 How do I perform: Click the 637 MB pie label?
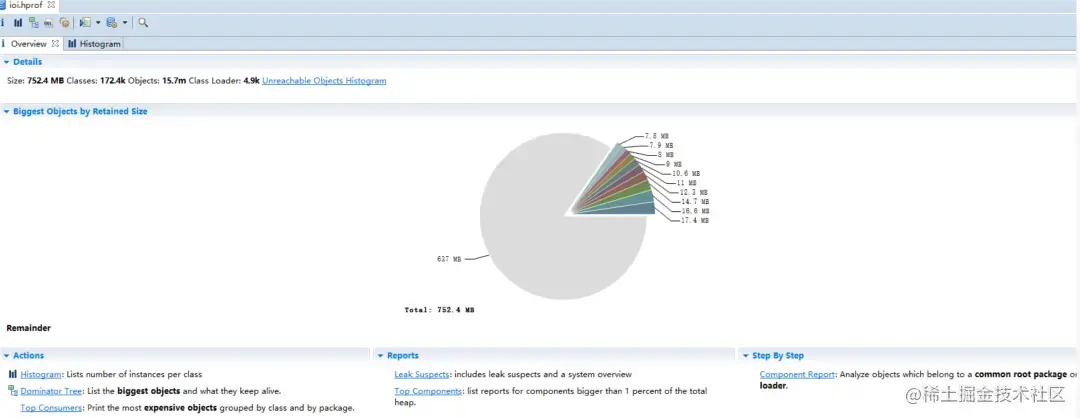click(449, 259)
